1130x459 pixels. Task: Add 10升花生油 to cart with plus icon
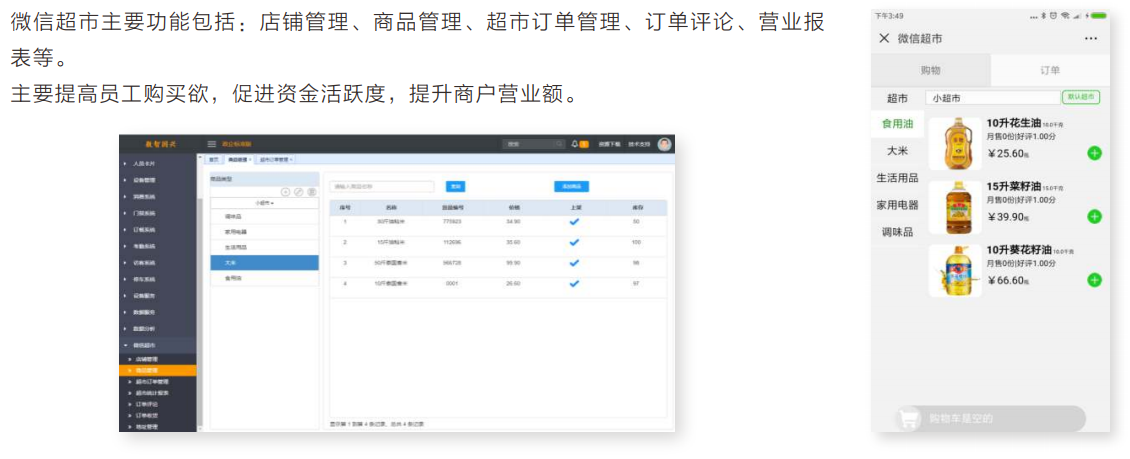(x=1094, y=153)
